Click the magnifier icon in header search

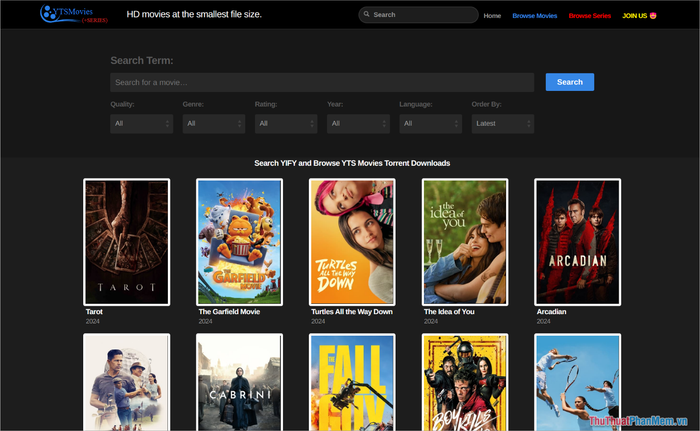(x=367, y=15)
